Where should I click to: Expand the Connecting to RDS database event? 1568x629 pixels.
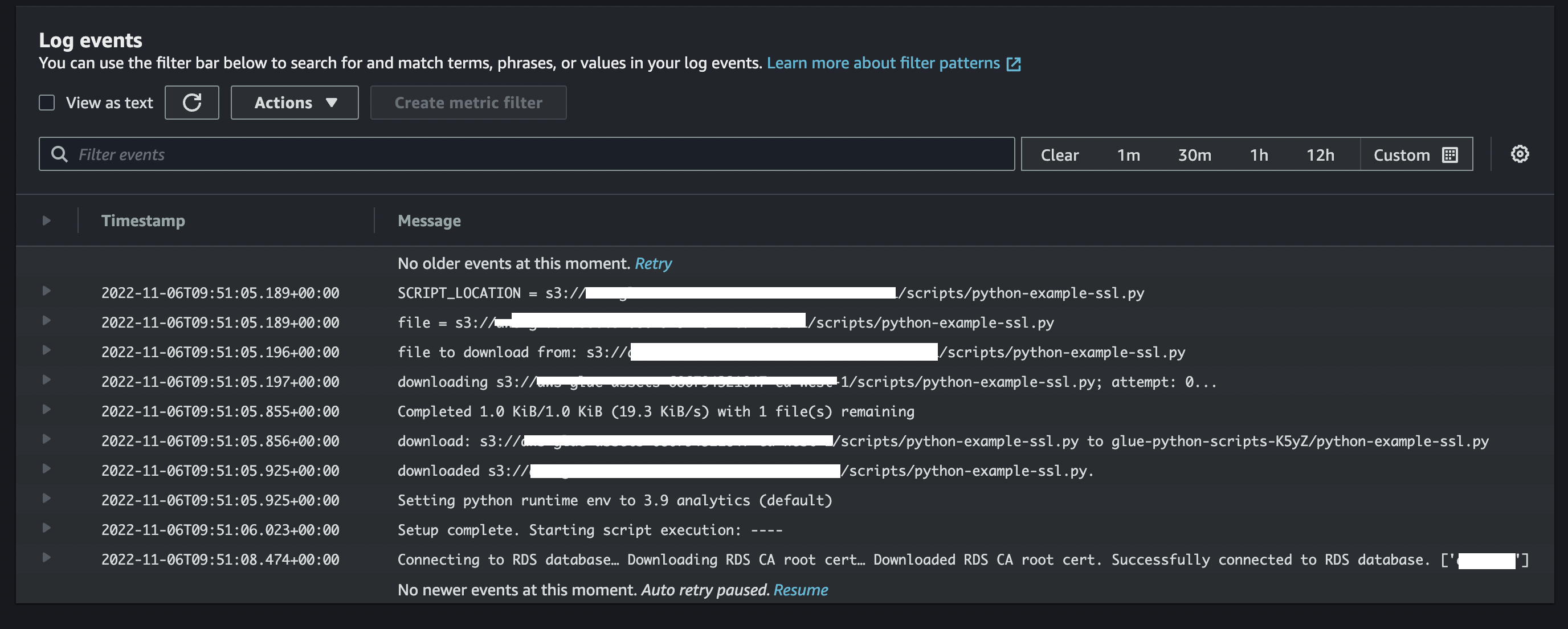tap(46, 558)
